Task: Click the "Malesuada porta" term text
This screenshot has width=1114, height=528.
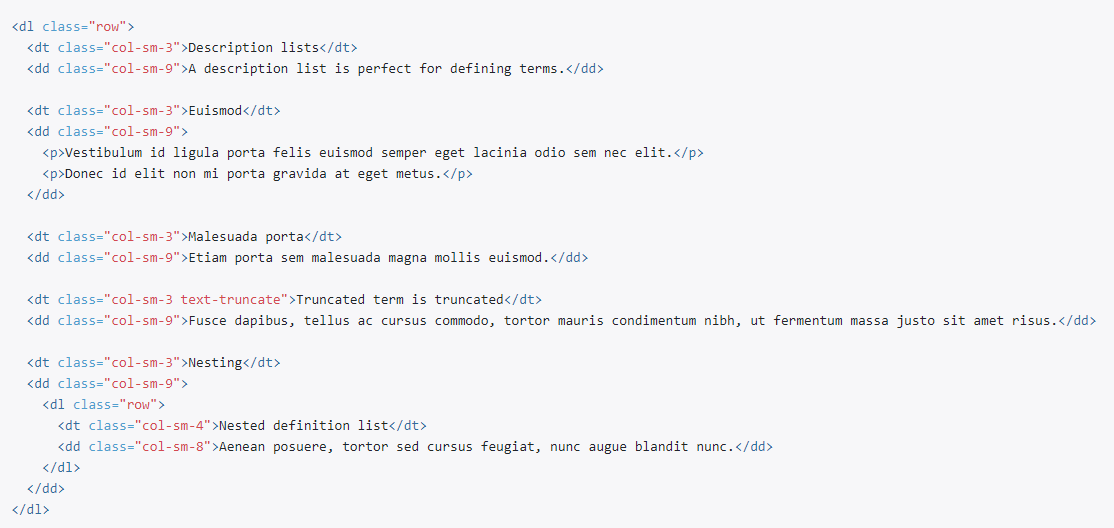Action: (x=246, y=237)
